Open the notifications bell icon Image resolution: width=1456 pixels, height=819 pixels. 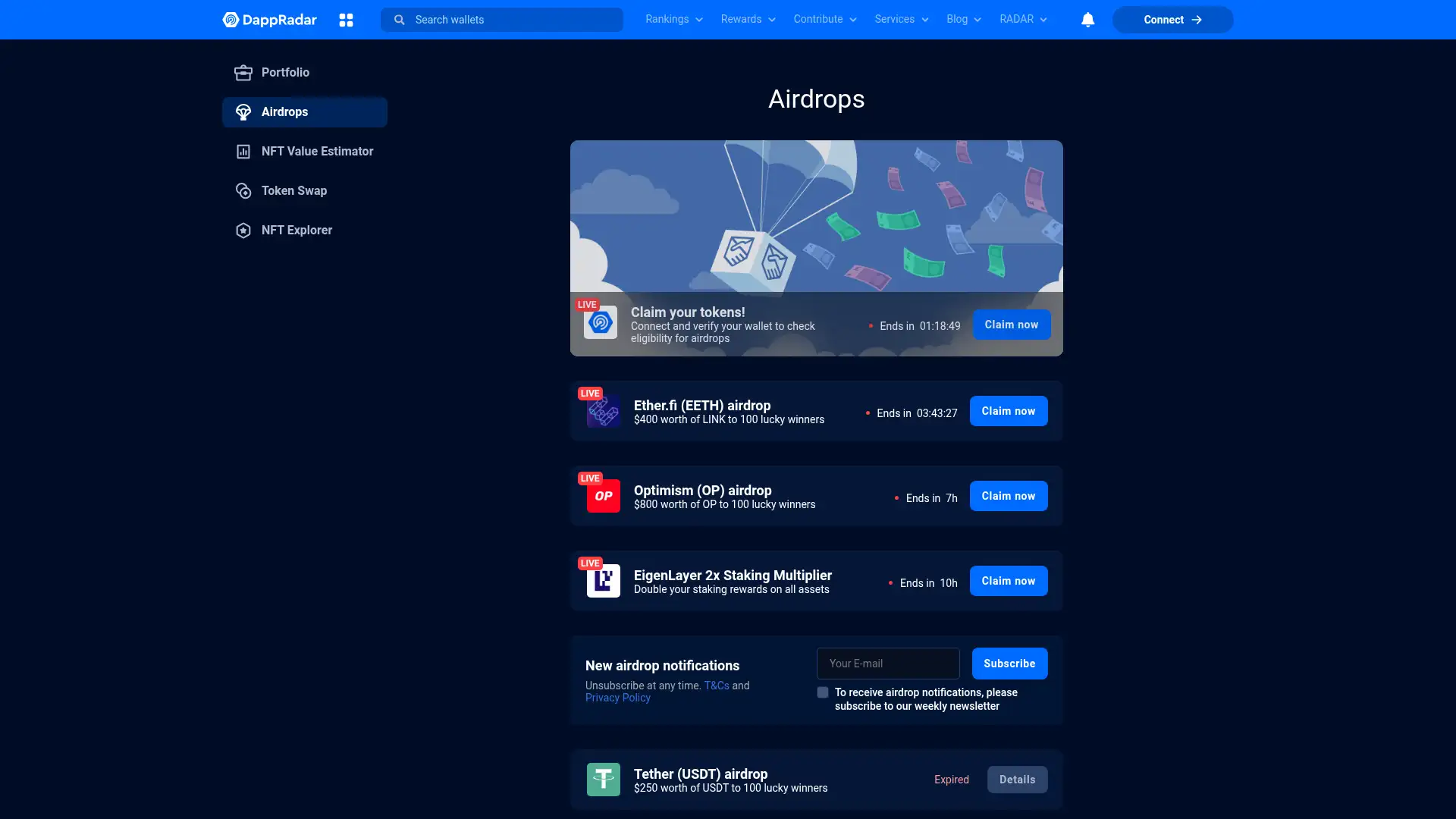1087,20
